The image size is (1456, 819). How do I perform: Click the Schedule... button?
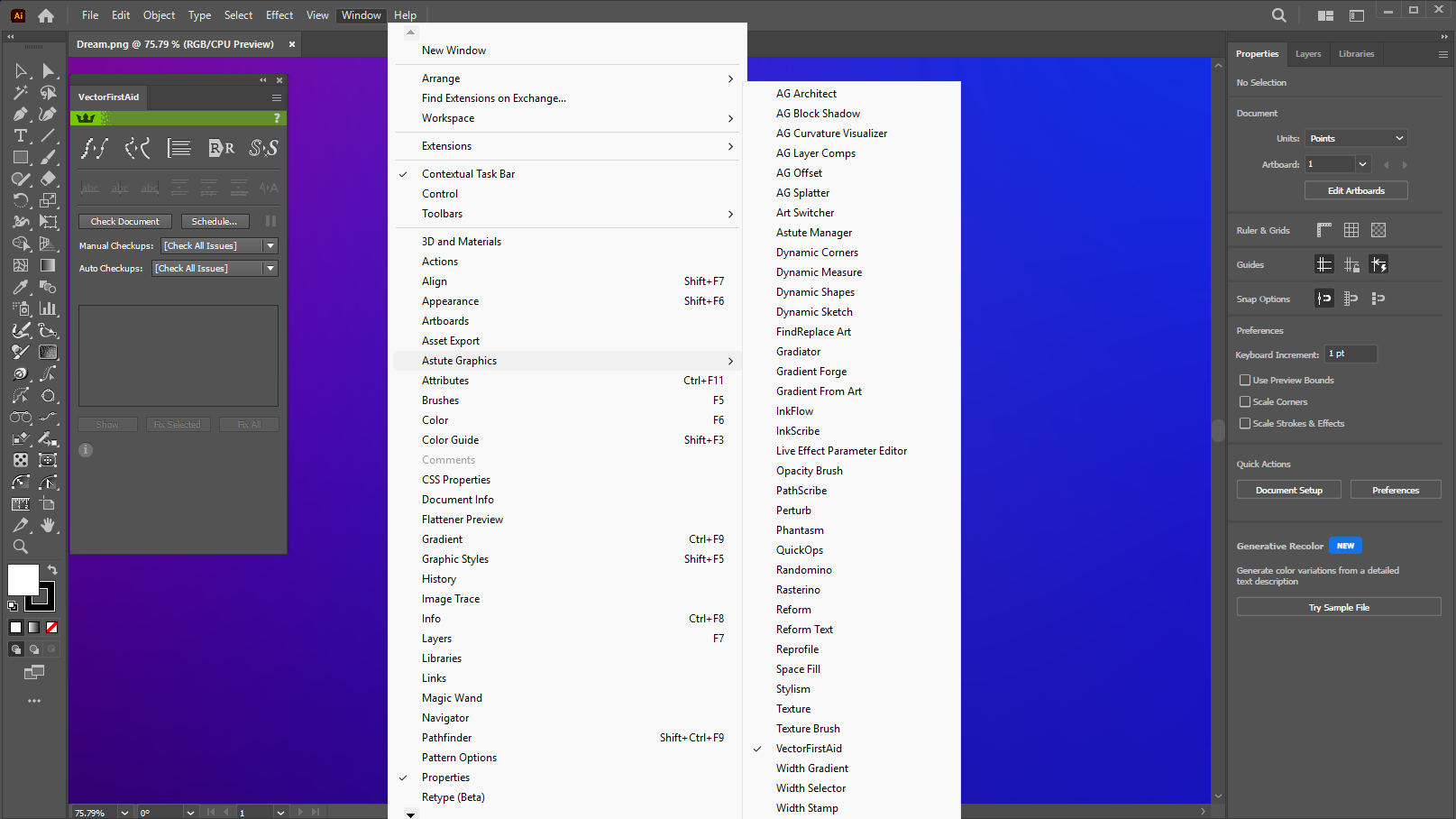pos(215,222)
